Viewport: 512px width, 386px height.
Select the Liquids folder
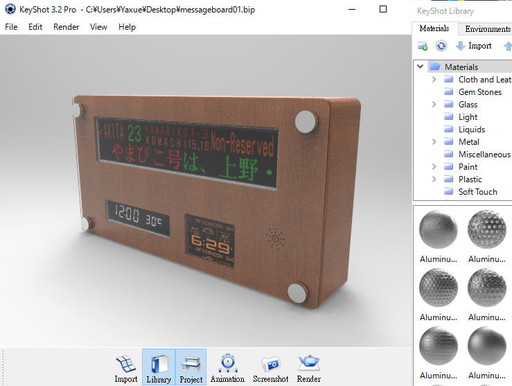464,129
